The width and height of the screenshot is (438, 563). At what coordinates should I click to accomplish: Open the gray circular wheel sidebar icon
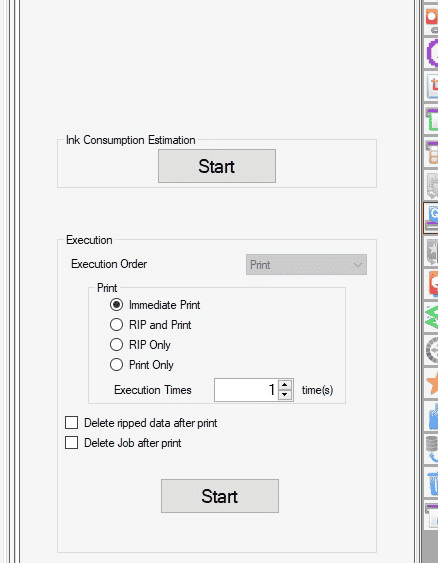(432, 350)
